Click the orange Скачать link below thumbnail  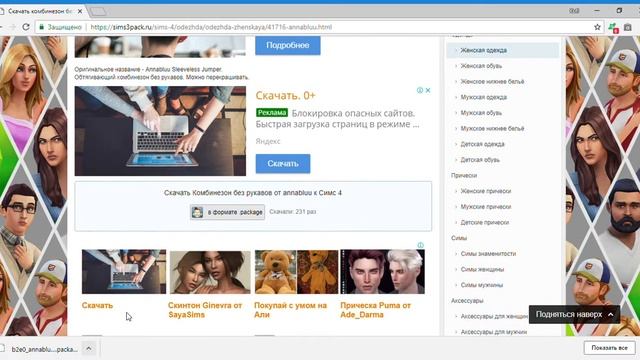pos(97,305)
